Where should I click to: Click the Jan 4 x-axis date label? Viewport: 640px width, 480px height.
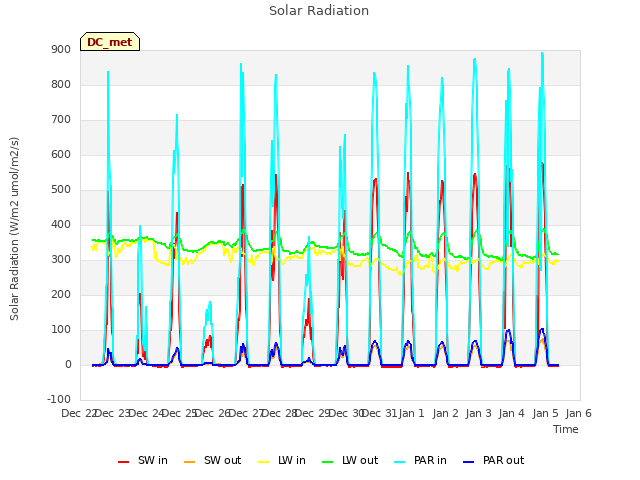(511, 413)
